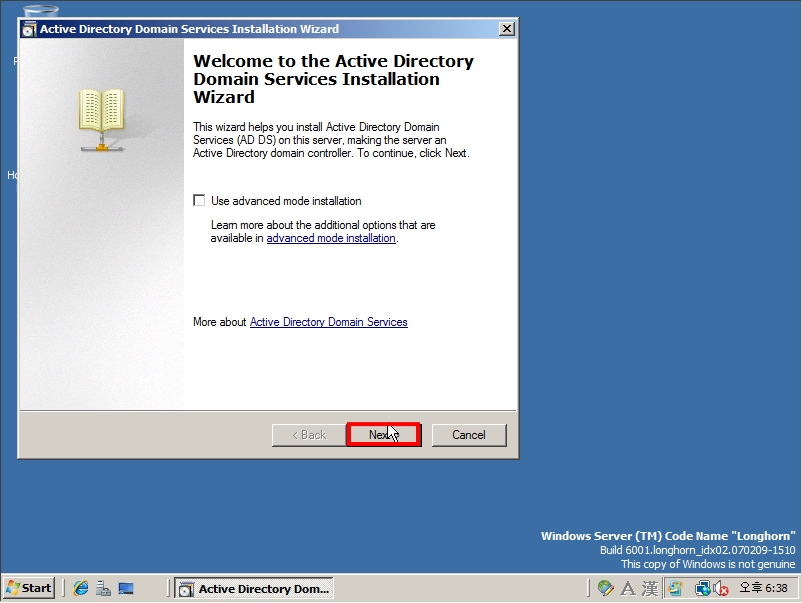Viewport: 802px width, 603px height.
Task: Close the Active Directory wizard window
Action: [506, 29]
